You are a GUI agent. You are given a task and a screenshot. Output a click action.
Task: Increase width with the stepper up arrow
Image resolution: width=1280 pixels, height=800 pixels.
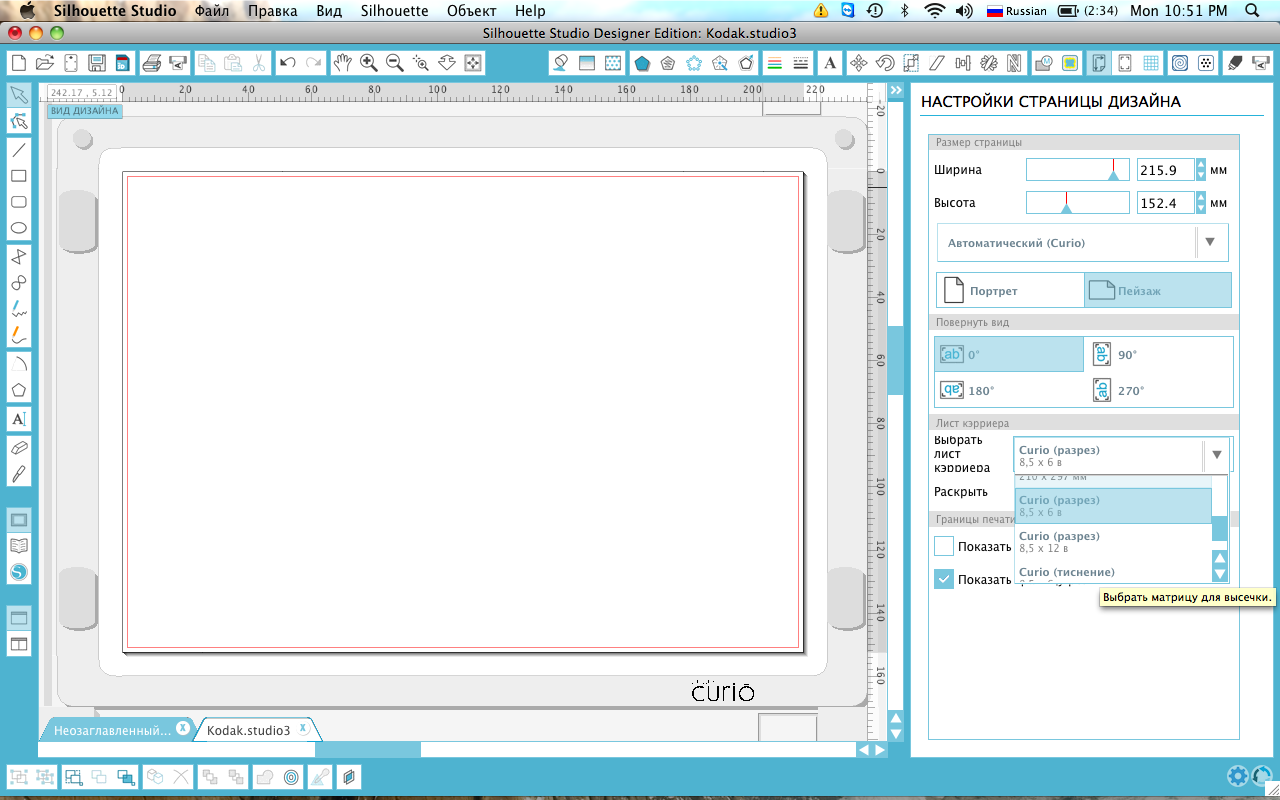[1201, 165]
